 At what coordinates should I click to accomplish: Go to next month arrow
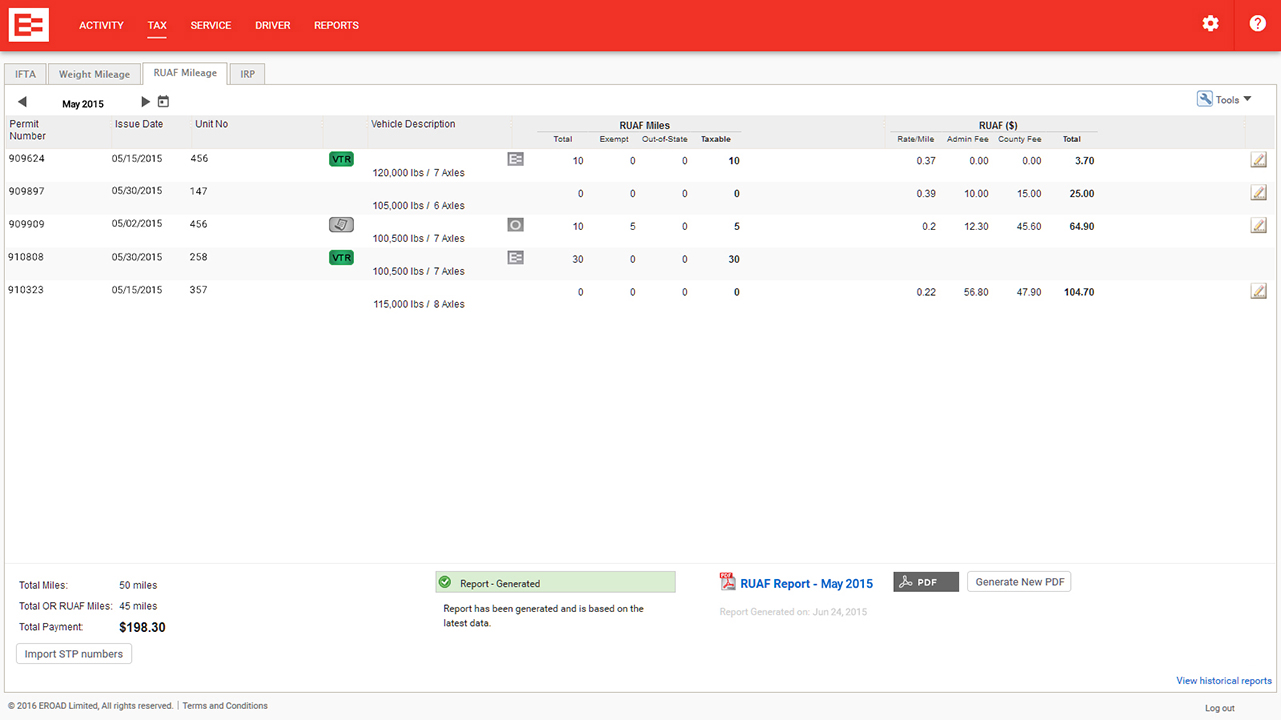145,102
